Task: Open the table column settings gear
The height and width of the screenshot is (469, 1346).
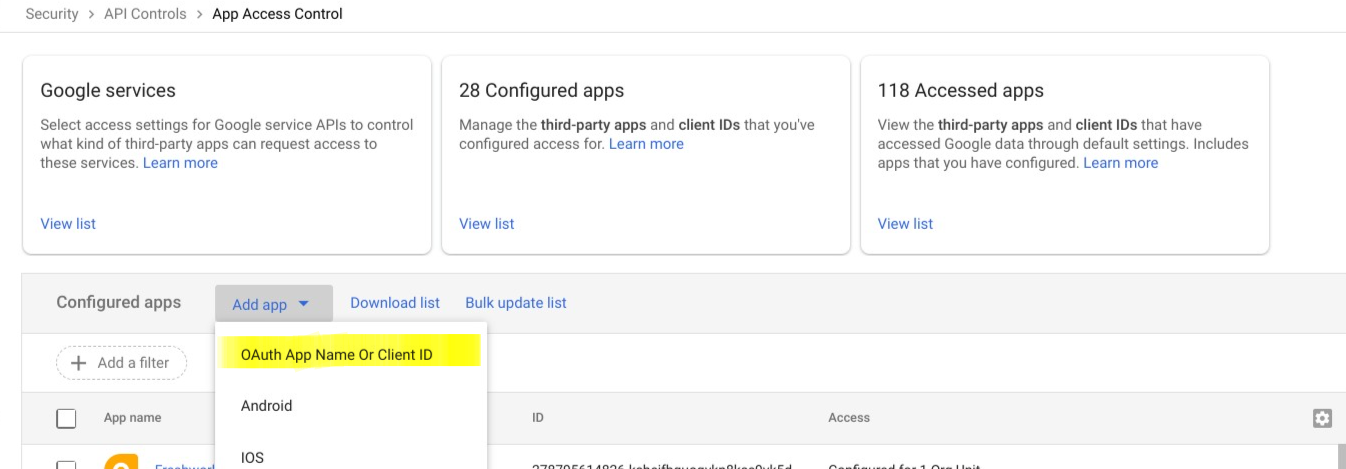Action: tap(1322, 418)
